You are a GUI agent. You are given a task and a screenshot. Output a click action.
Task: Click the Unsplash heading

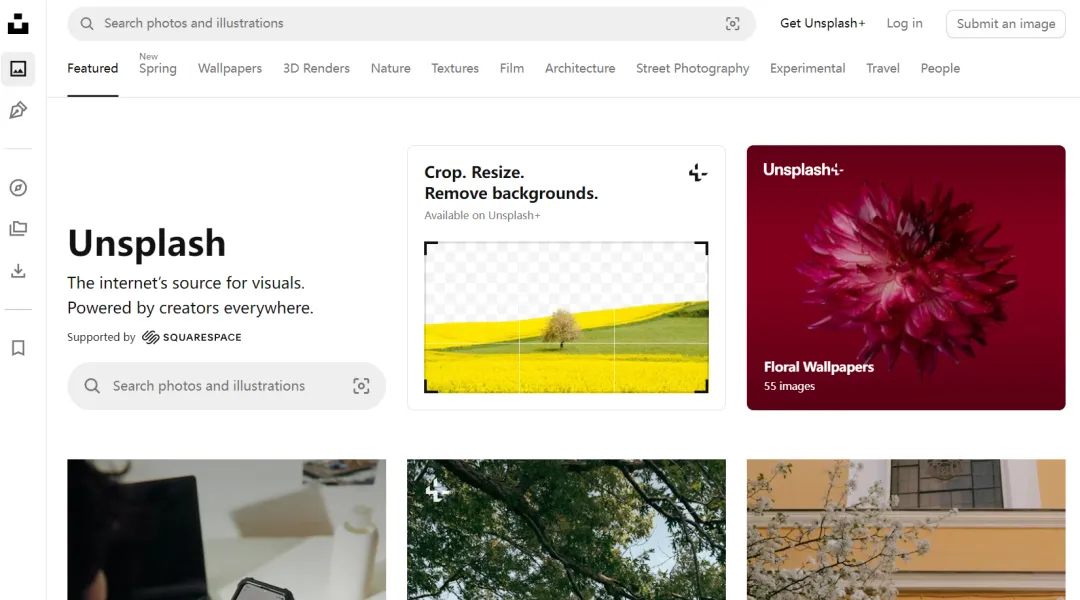click(147, 243)
